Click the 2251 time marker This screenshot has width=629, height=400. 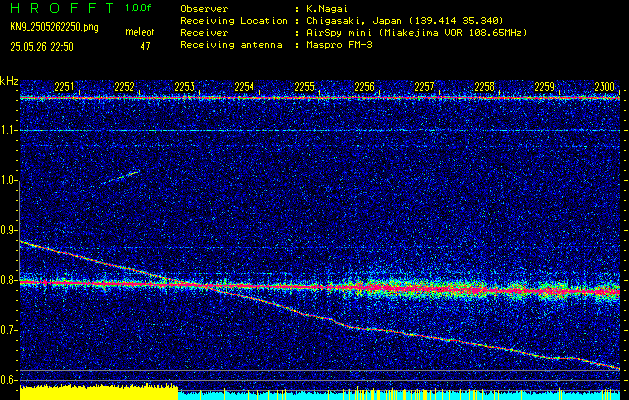[64, 87]
